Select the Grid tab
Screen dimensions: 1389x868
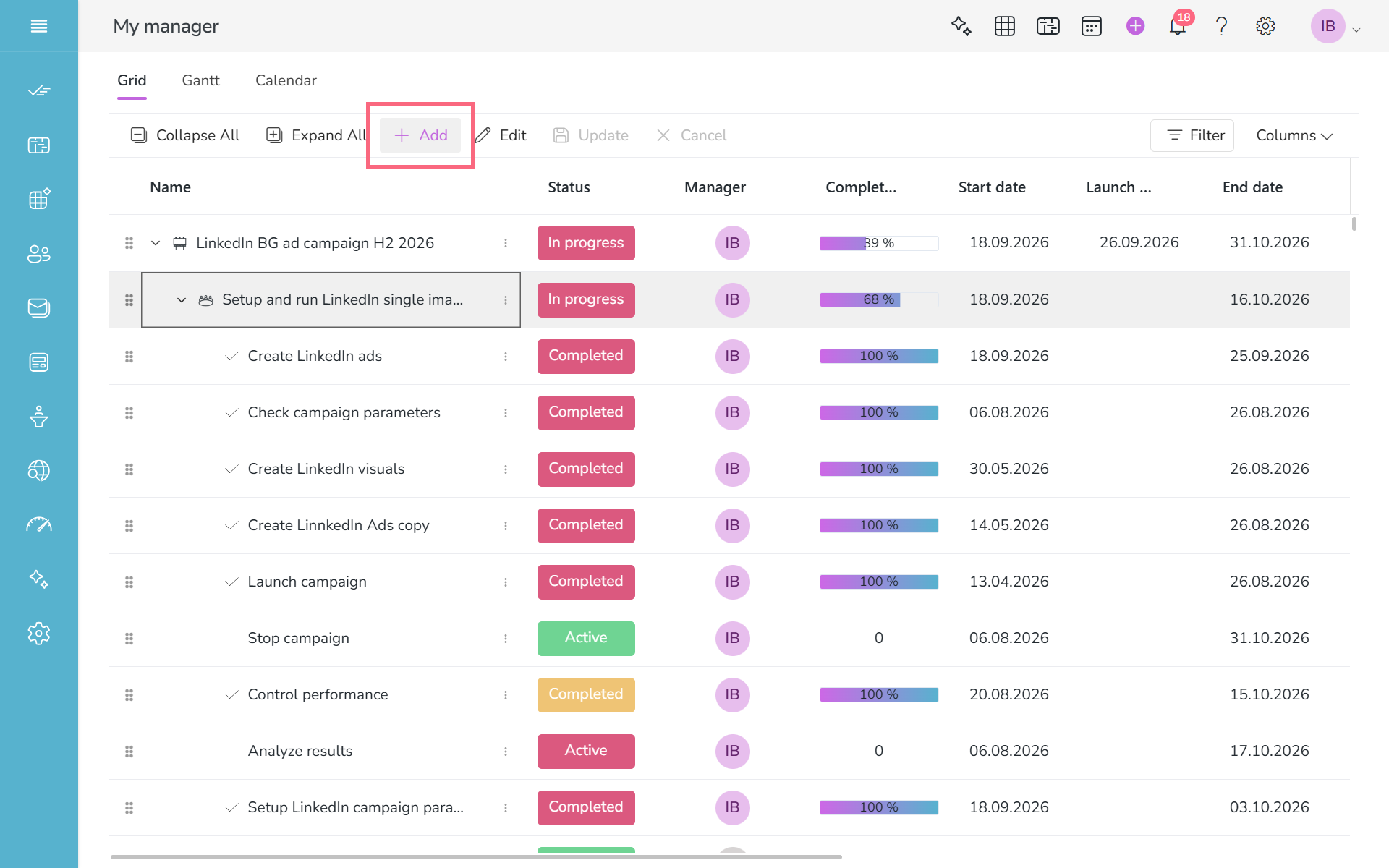pos(132,80)
